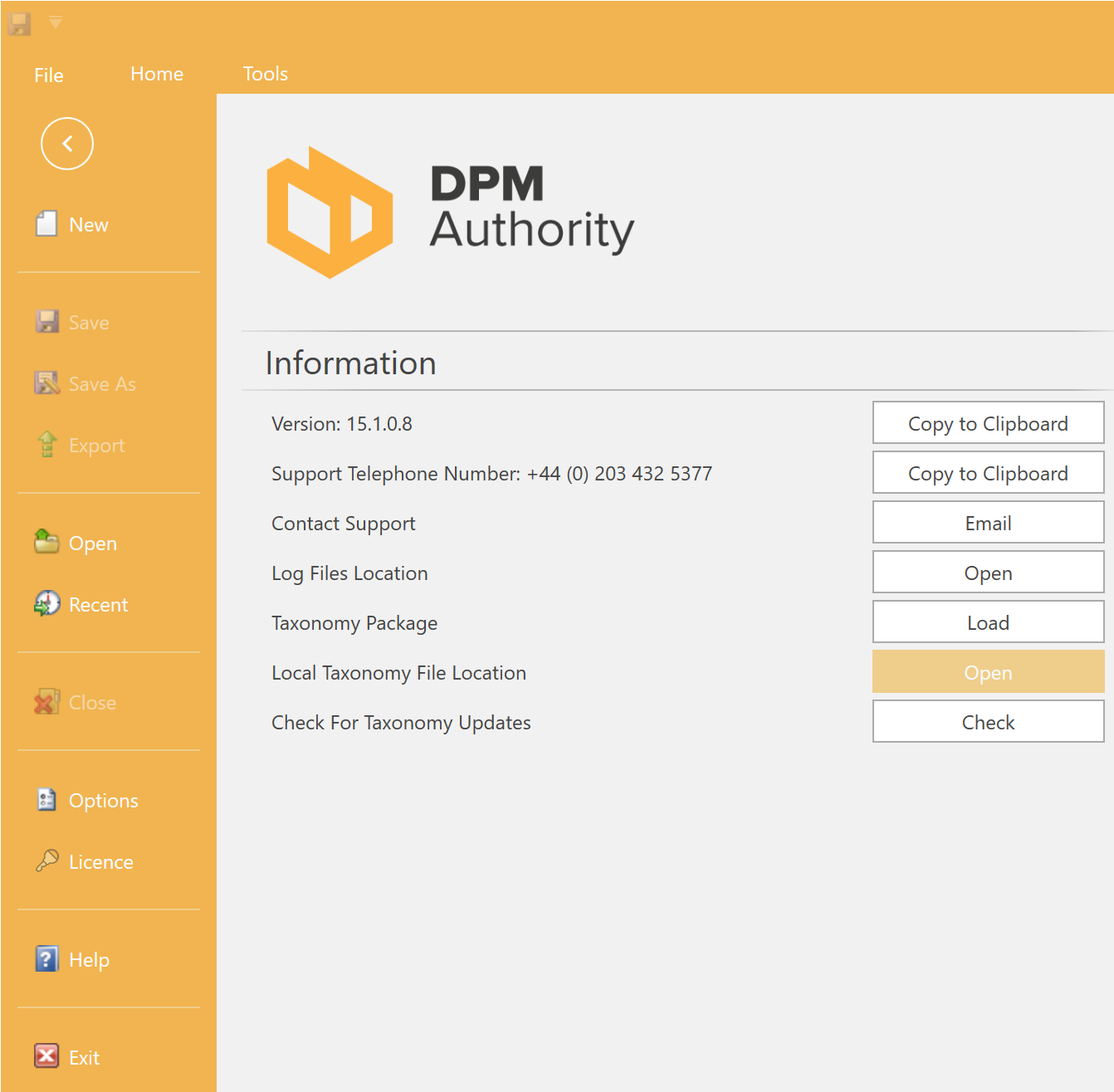Click the Options checklist icon

[x=46, y=799]
